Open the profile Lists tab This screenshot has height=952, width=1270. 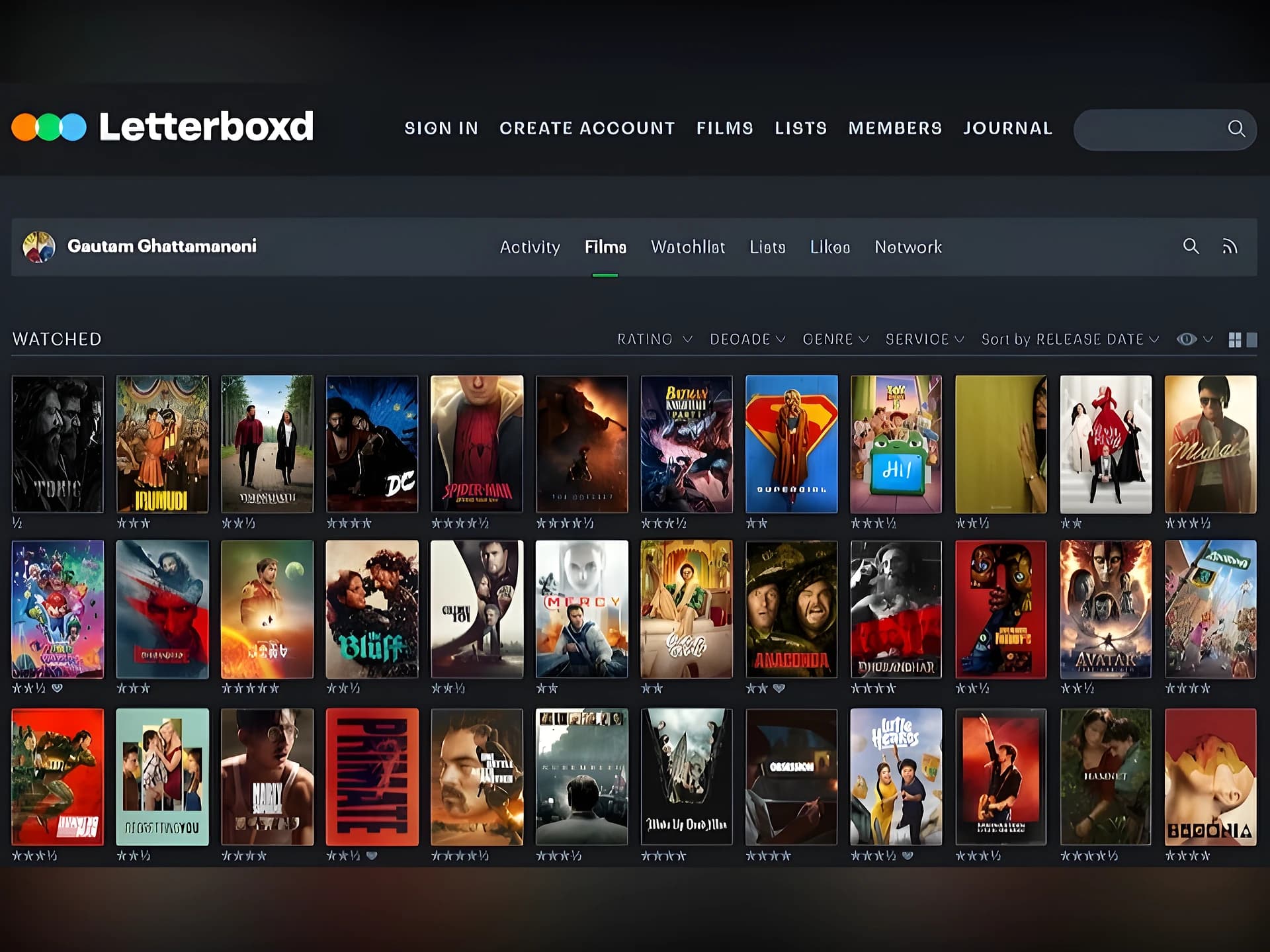(x=767, y=247)
